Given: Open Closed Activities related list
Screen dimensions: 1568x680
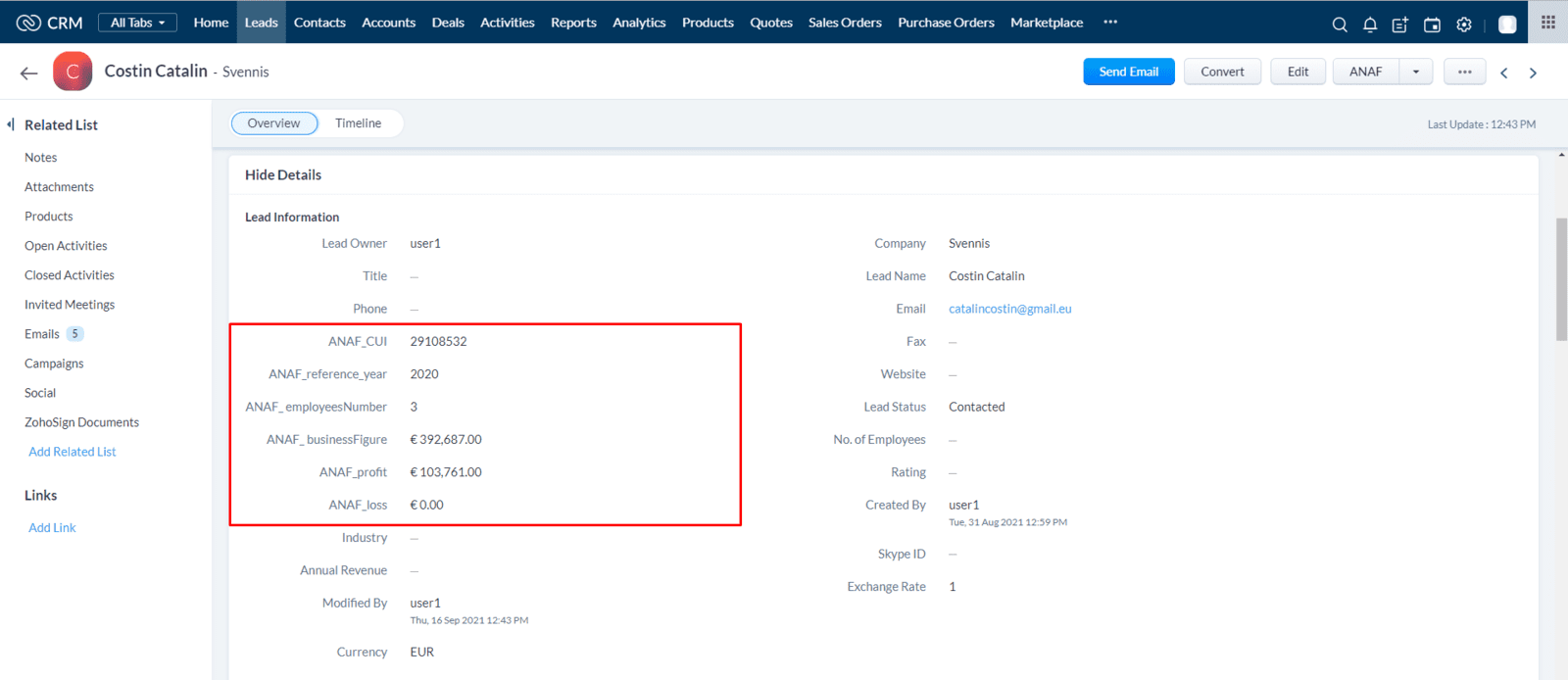Looking at the screenshot, I should point(70,275).
